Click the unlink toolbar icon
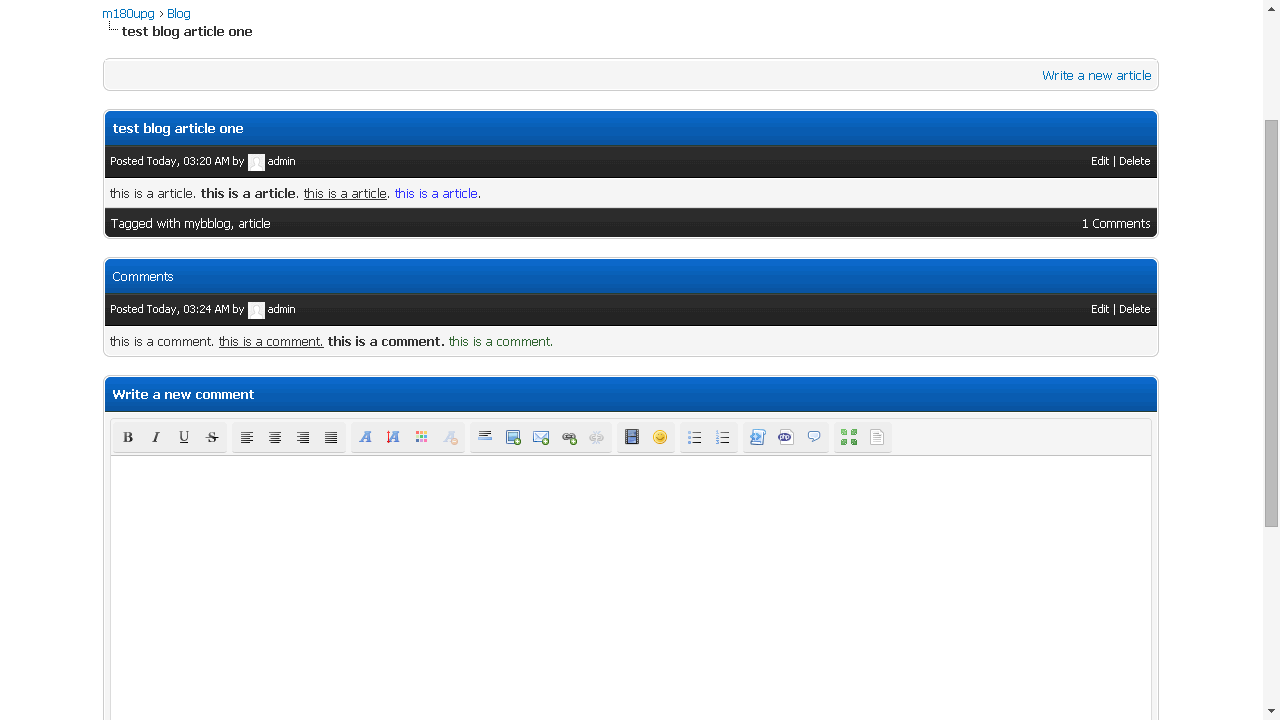Screen dimensions: 1280x720 [597, 437]
